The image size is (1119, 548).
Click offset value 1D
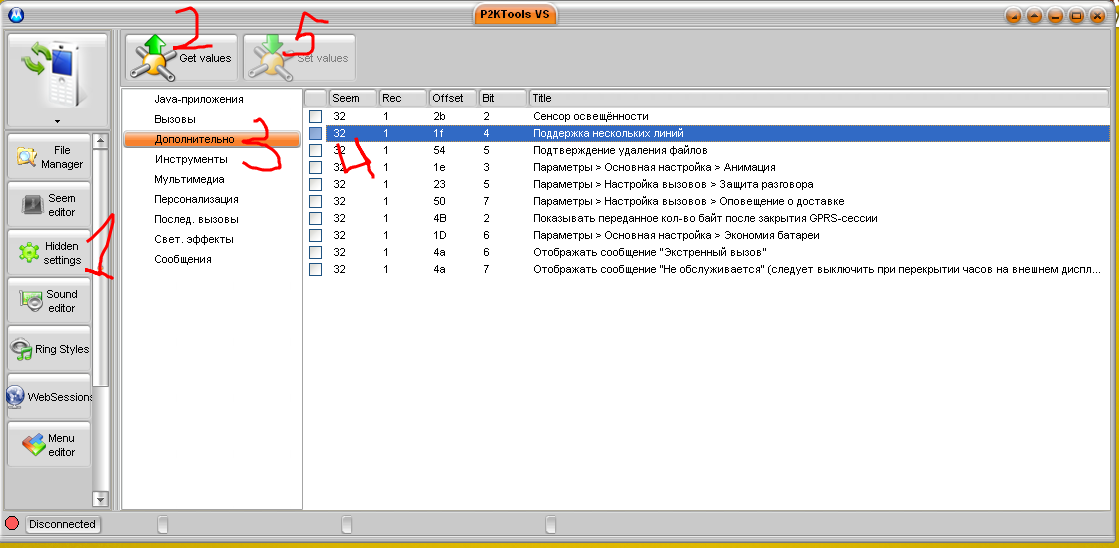440,235
